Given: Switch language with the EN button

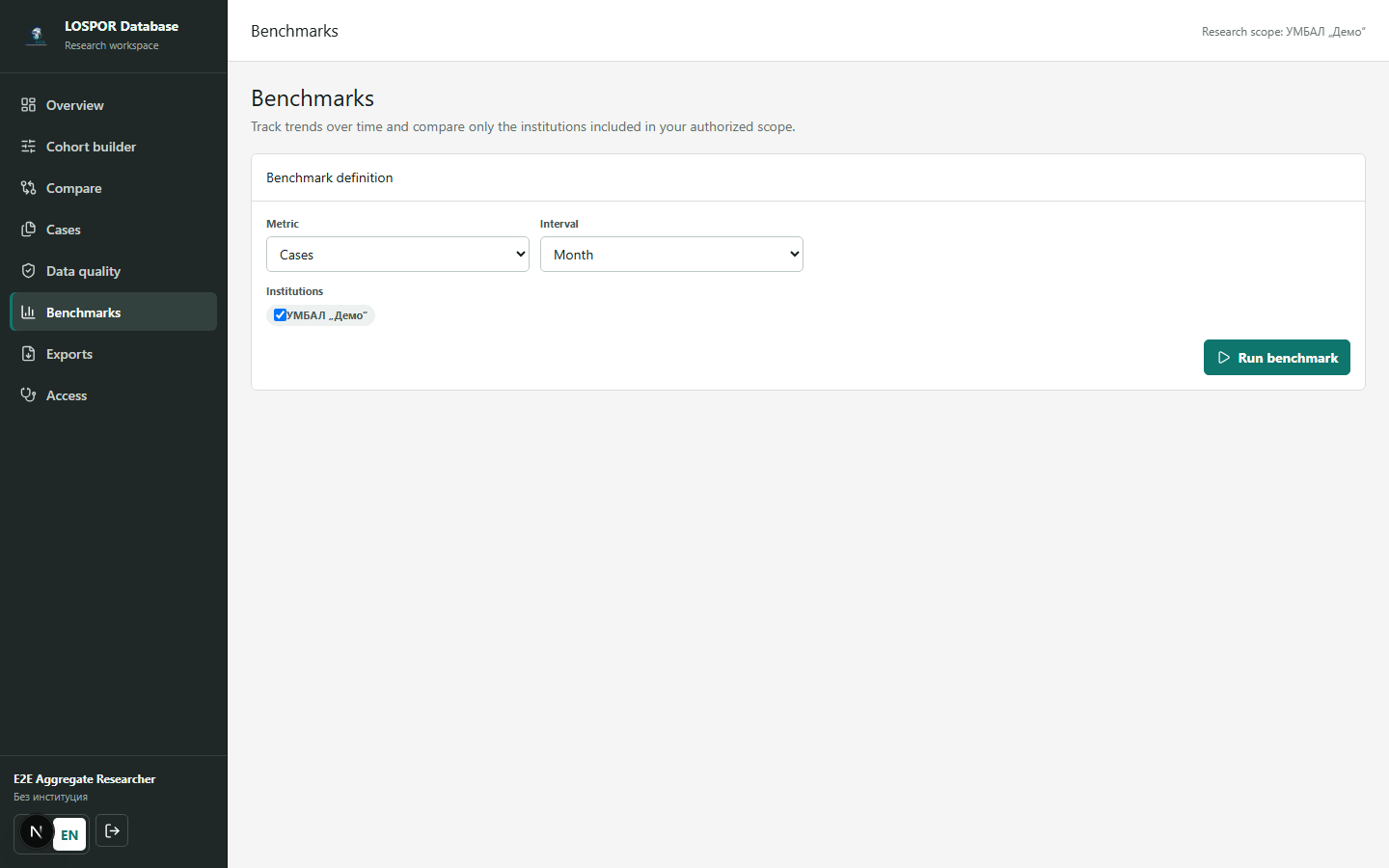Looking at the screenshot, I should coord(69,835).
